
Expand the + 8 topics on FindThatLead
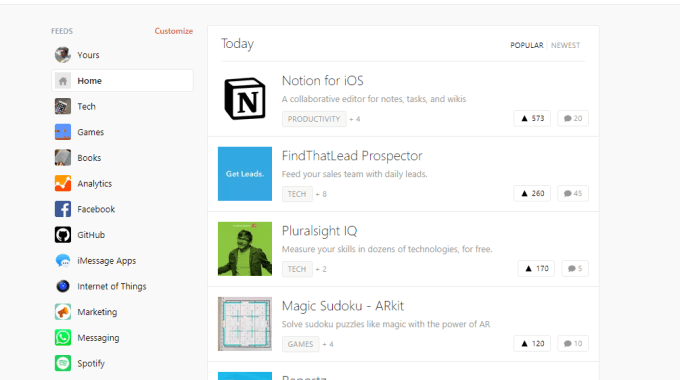(321, 194)
